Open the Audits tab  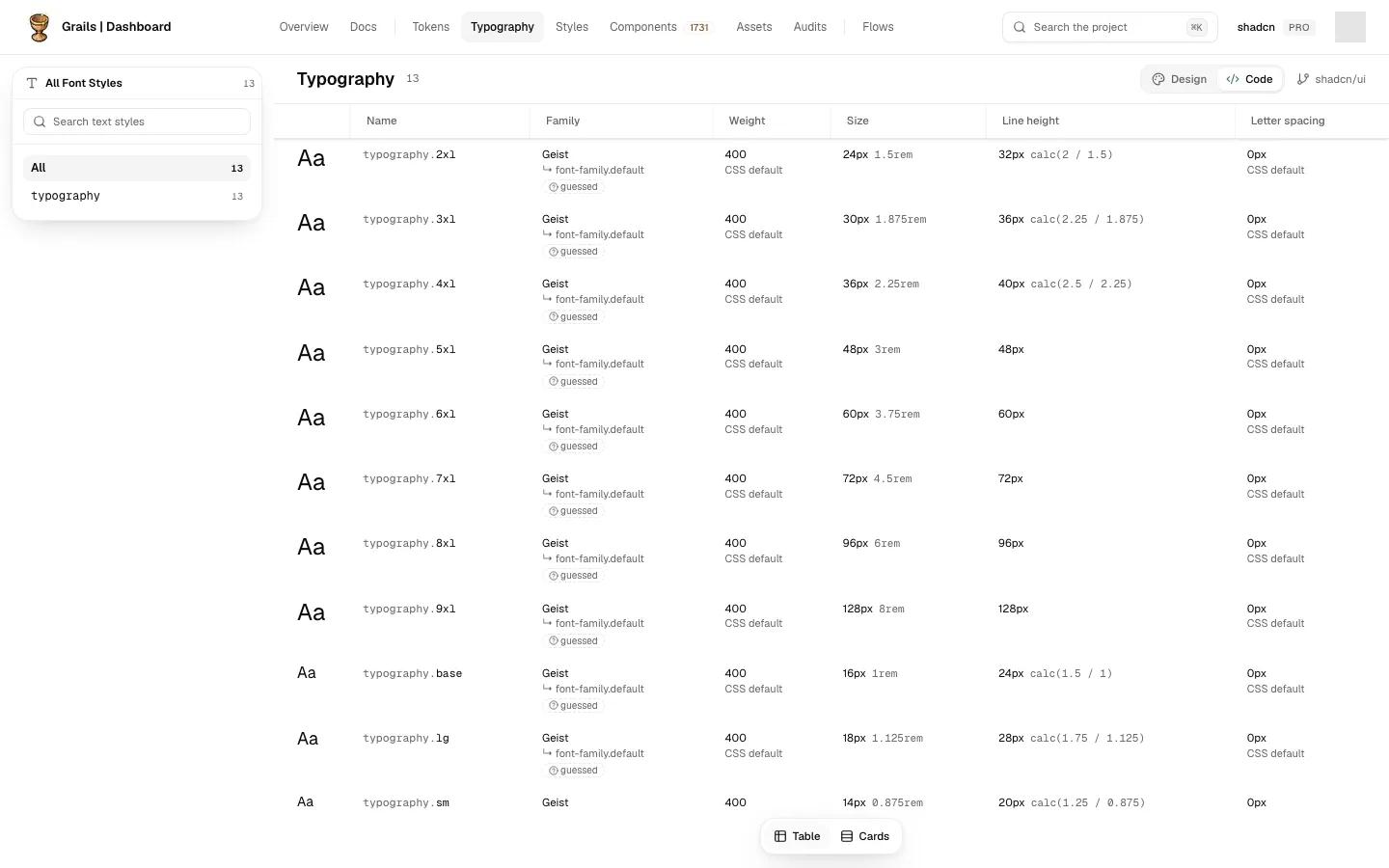[x=810, y=27]
